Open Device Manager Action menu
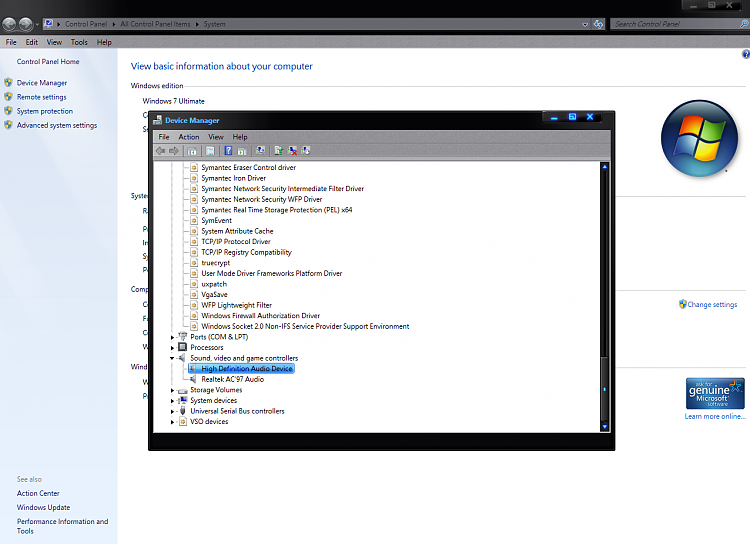 coord(189,137)
